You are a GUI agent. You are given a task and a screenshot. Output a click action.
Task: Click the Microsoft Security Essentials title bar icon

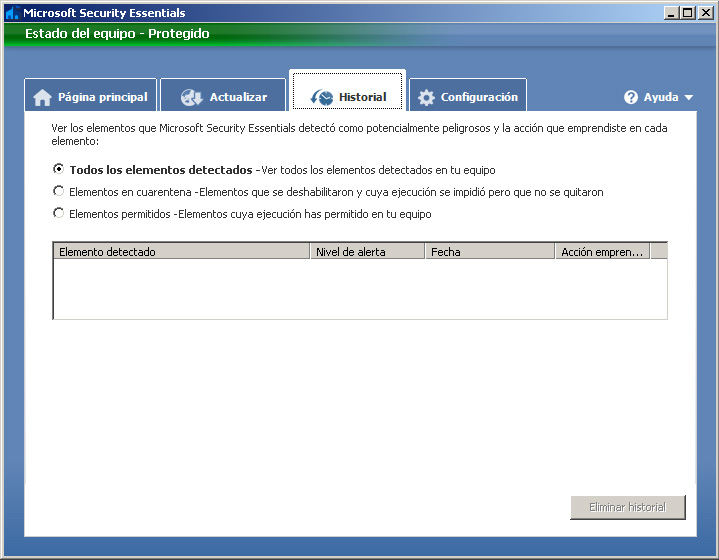[12, 13]
